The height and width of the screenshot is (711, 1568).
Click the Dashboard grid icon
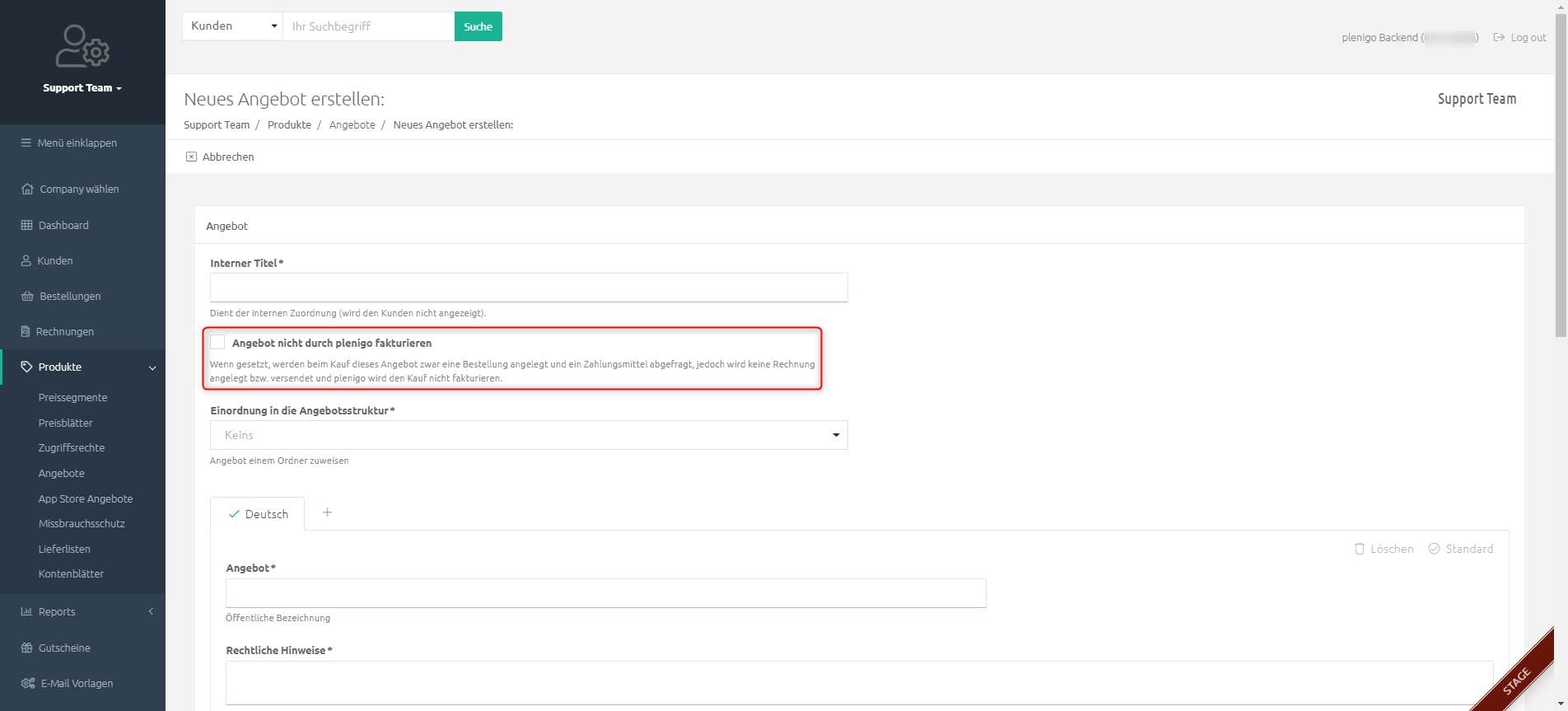[27, 225]
